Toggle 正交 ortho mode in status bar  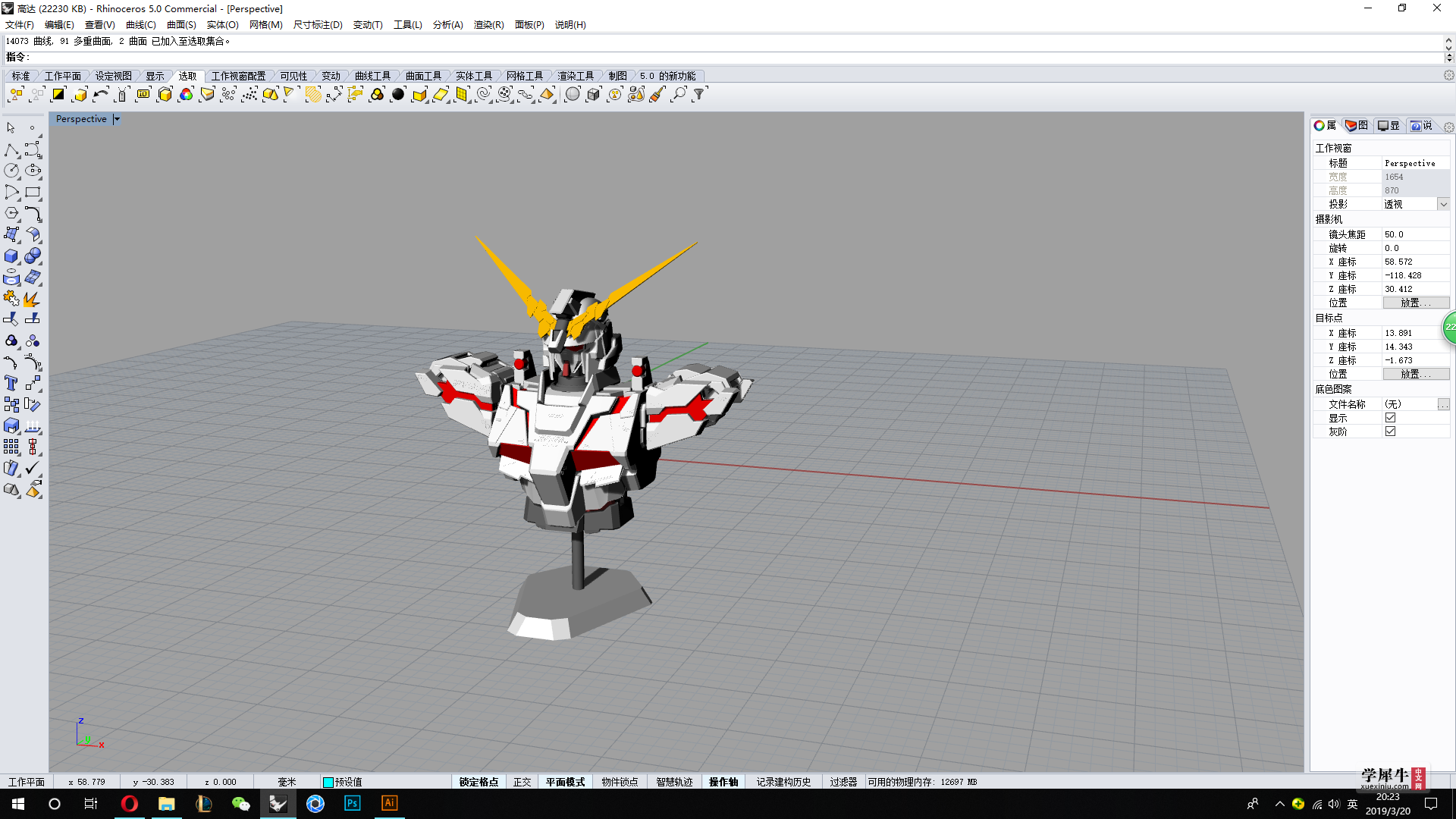point(522,782)
